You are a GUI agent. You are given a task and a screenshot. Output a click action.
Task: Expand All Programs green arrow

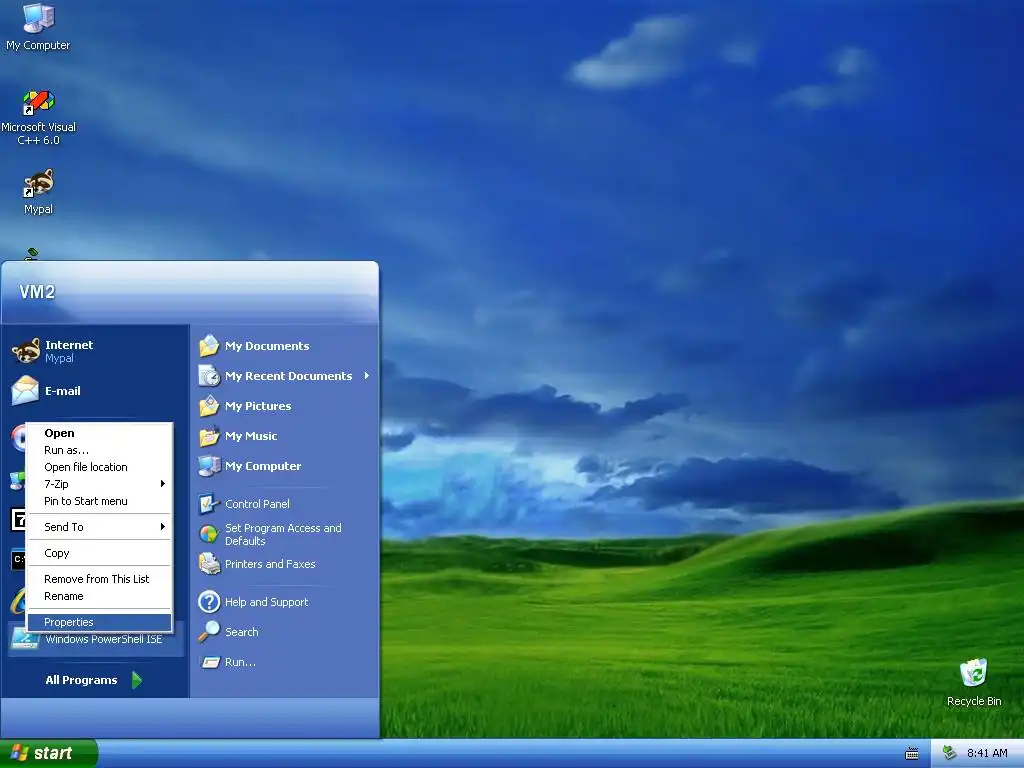[x=136, y=680]
